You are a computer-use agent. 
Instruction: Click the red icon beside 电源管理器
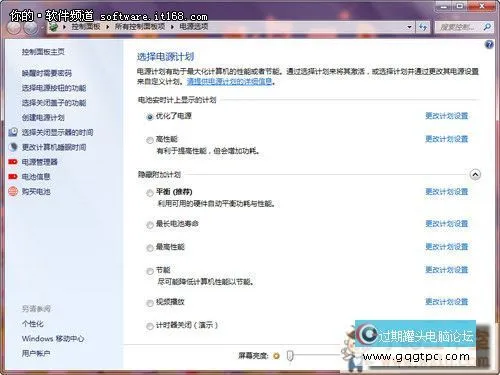[13, 162]
